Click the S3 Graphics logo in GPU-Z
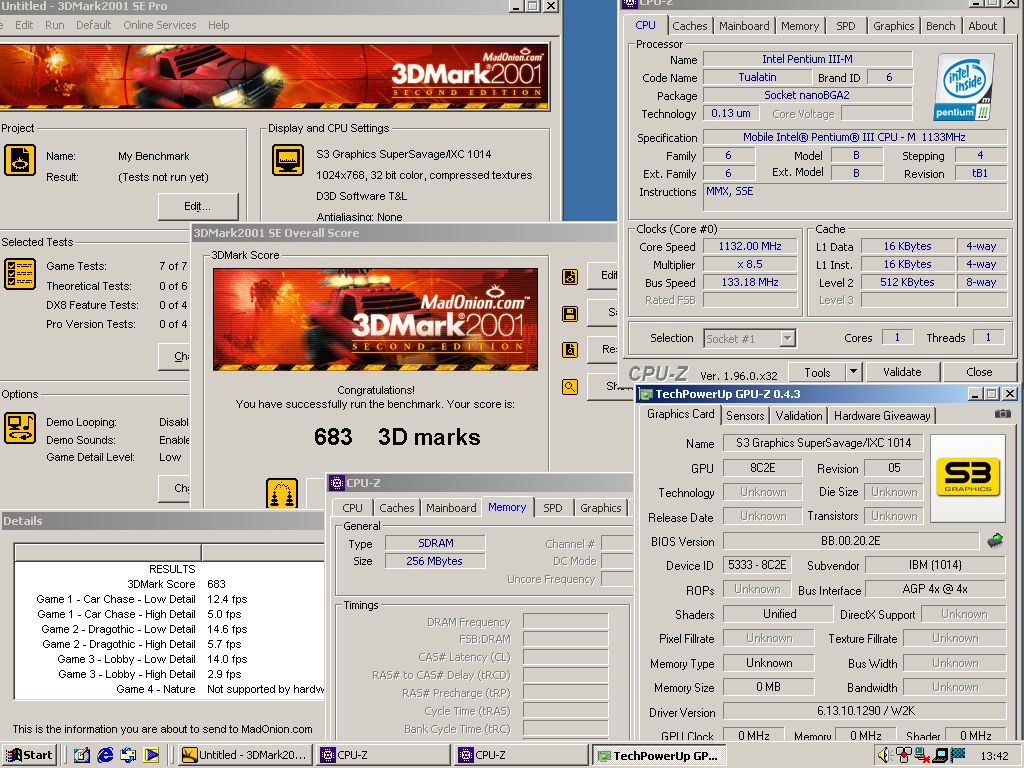 click(x=968, y=476)
